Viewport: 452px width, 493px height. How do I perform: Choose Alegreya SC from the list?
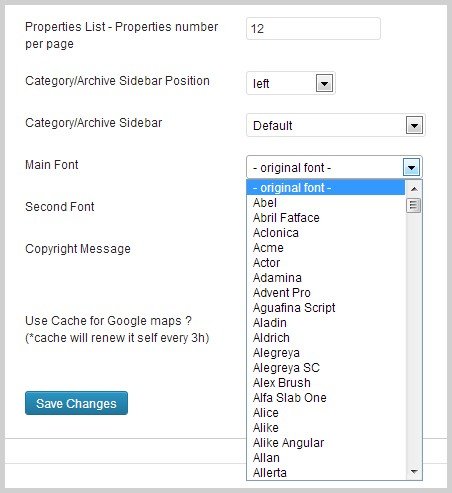tap(326, 368)
